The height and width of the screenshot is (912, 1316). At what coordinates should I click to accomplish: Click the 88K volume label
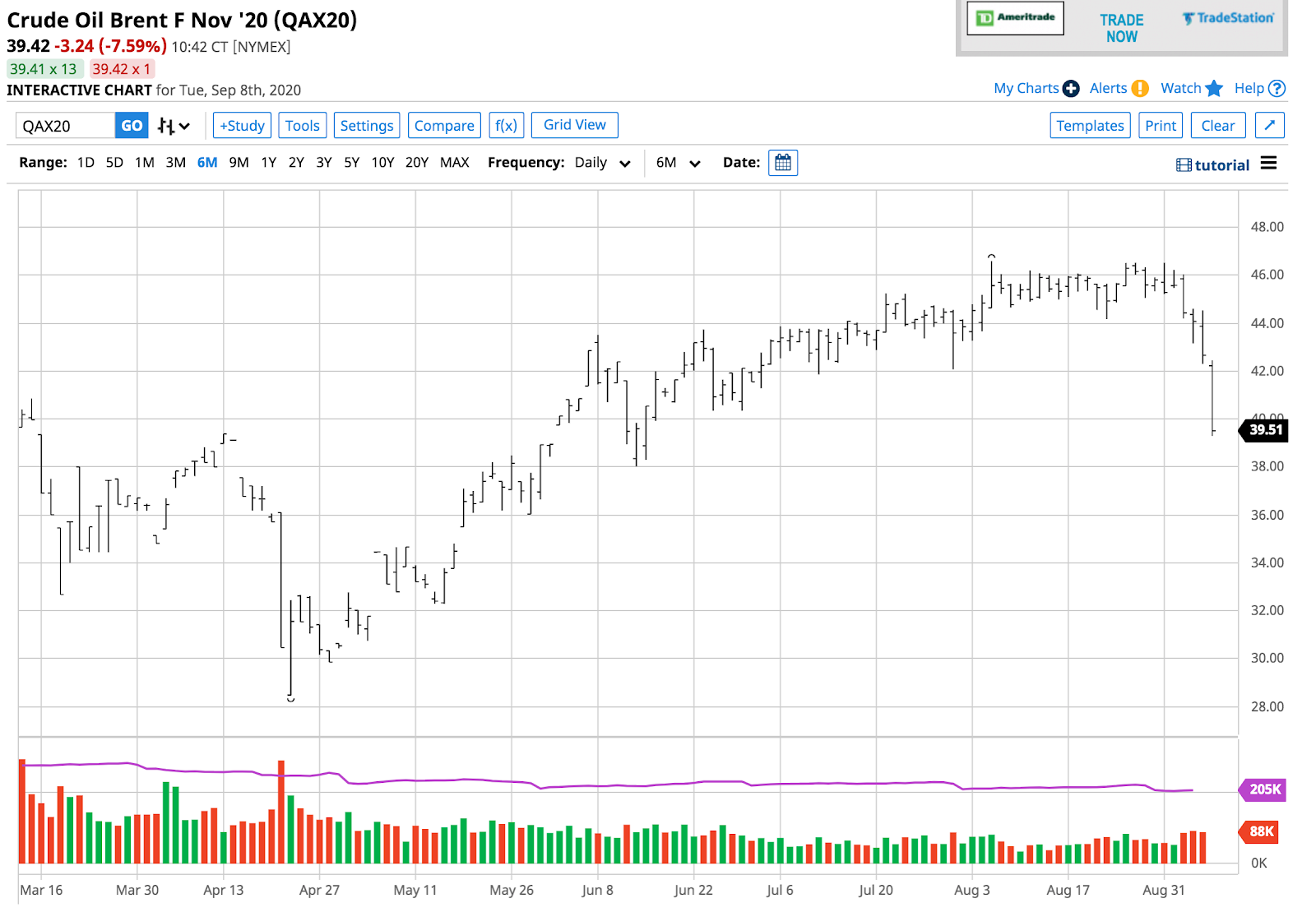(x=1260, y=831)
